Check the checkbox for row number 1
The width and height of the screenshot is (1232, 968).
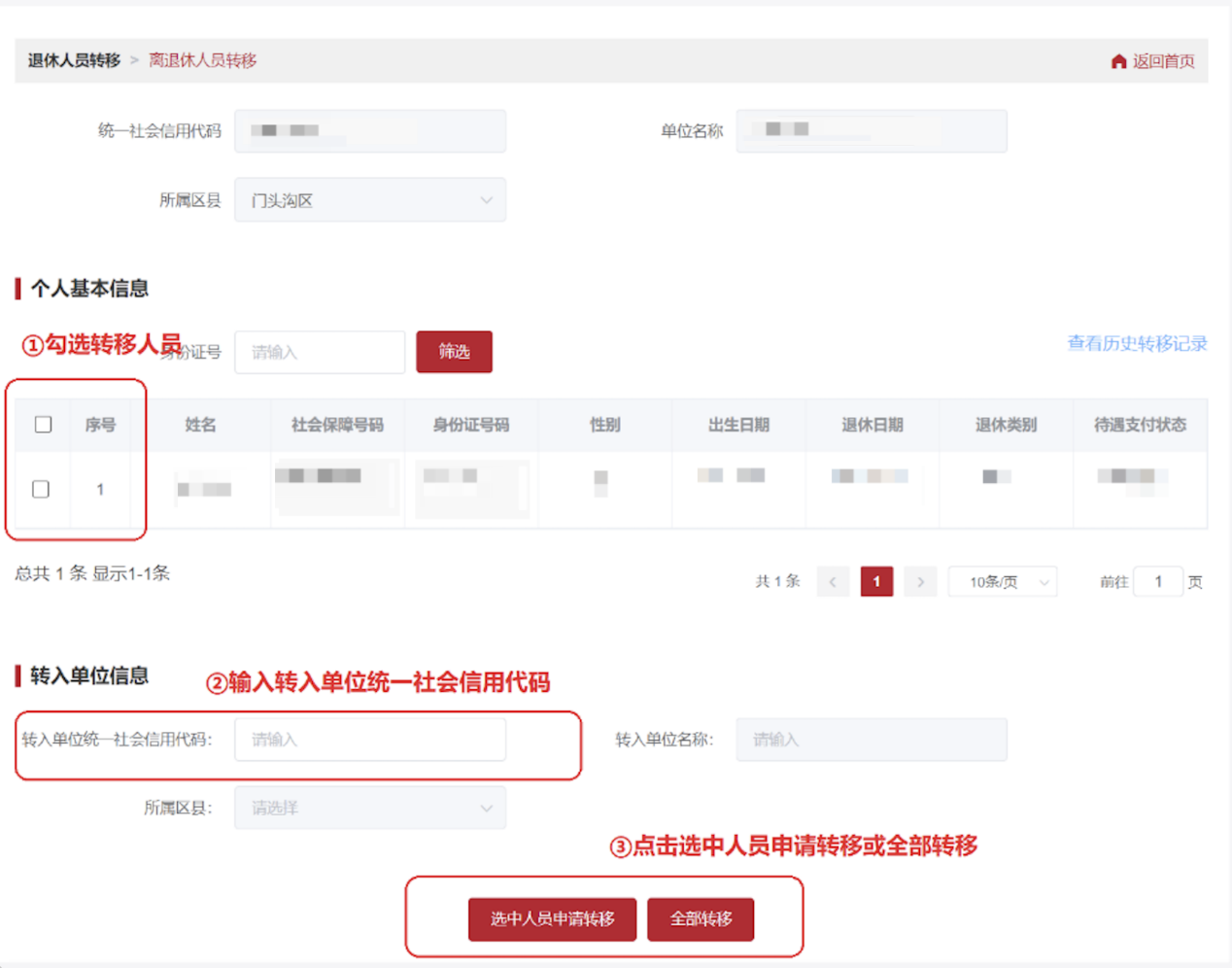[40, 489]
